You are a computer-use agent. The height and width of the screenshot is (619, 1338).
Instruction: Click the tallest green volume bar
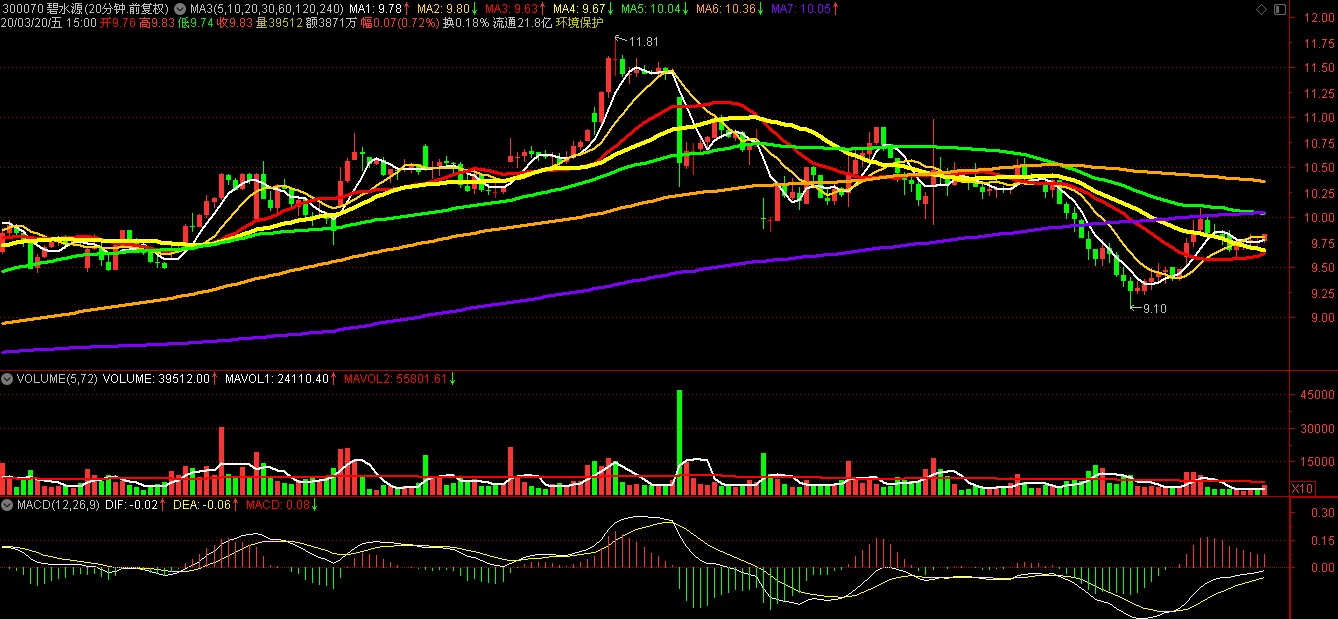point(680,442)
